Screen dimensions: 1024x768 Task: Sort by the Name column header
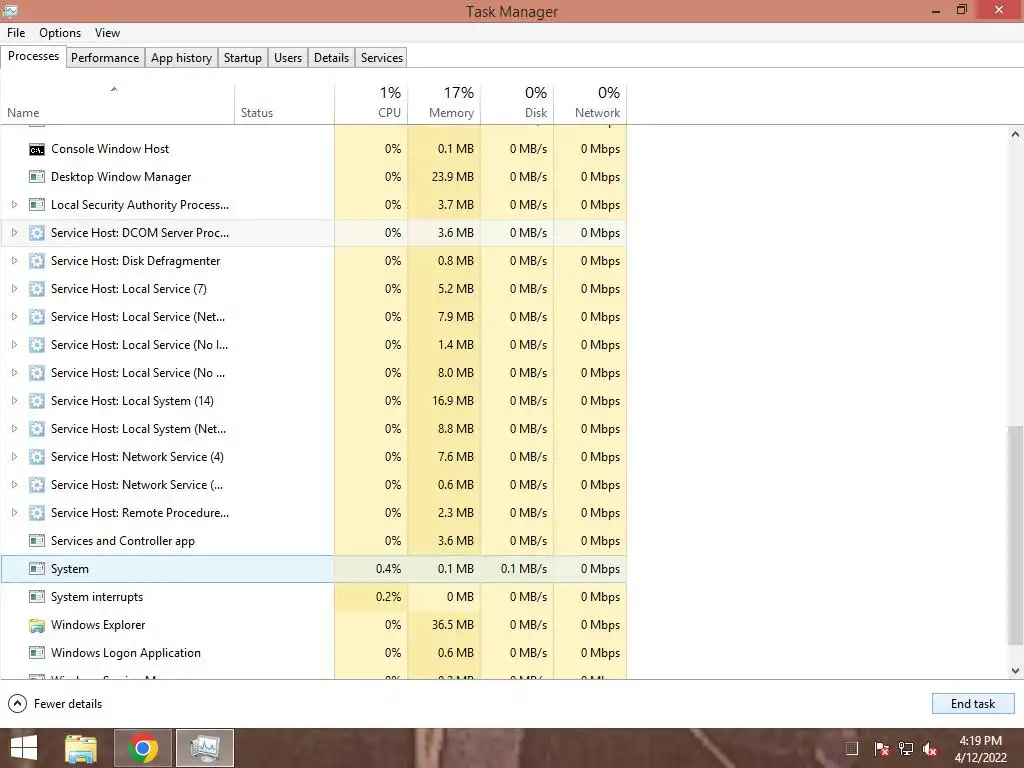pyautogui.click(x=118, y=104)
